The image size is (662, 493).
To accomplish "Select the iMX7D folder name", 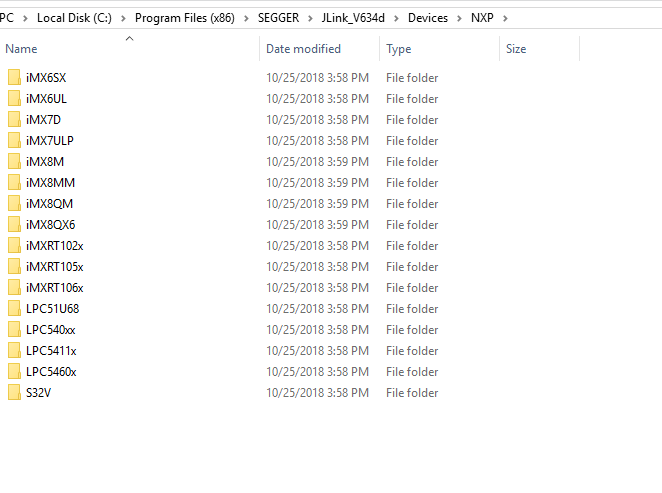I will [43, 120].
